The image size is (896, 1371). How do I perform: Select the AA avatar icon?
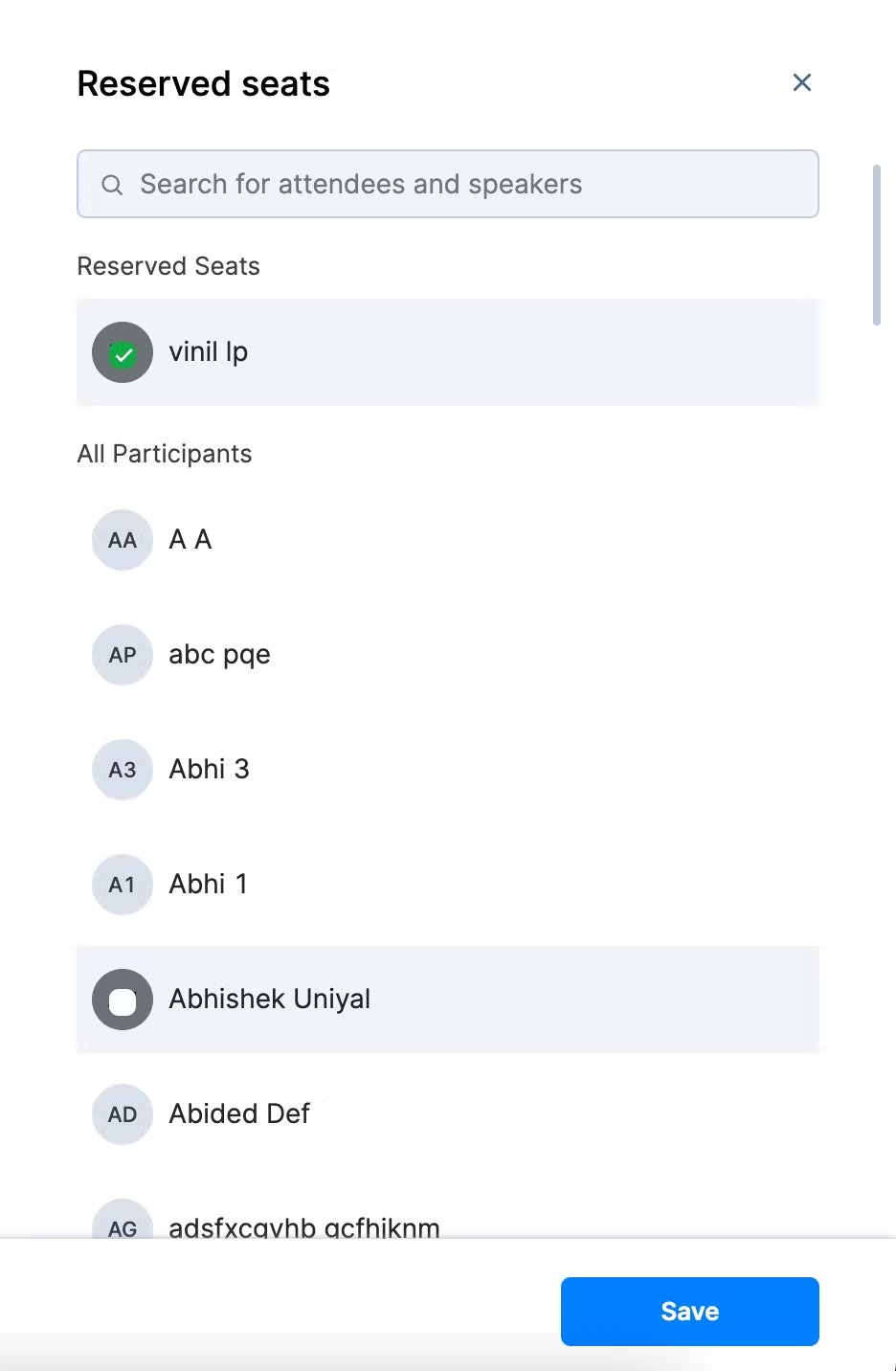click(123, 540)
